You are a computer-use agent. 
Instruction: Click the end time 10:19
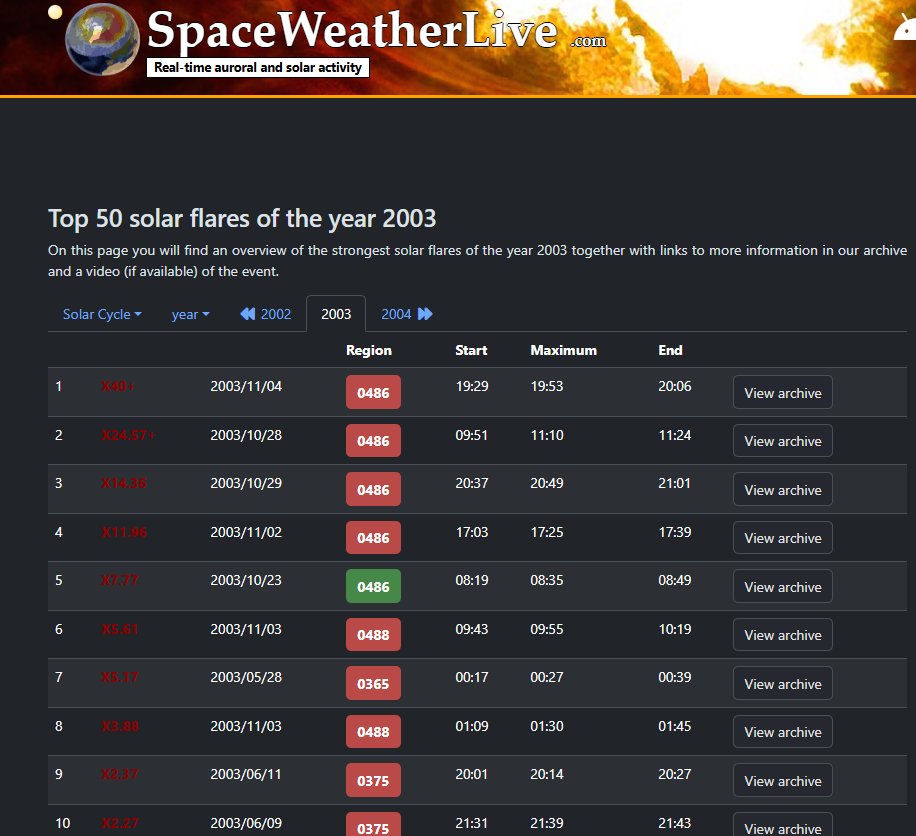click(x=675, y=629)
